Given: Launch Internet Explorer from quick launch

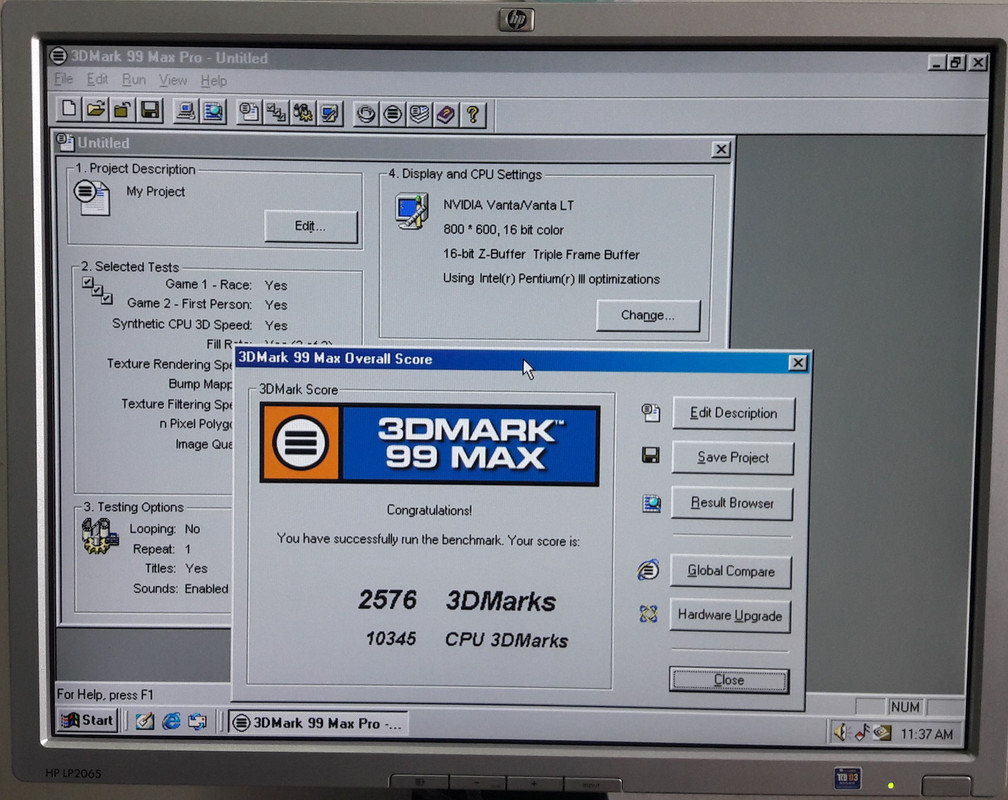Looking at the screenshot, I should pos(171,722).
